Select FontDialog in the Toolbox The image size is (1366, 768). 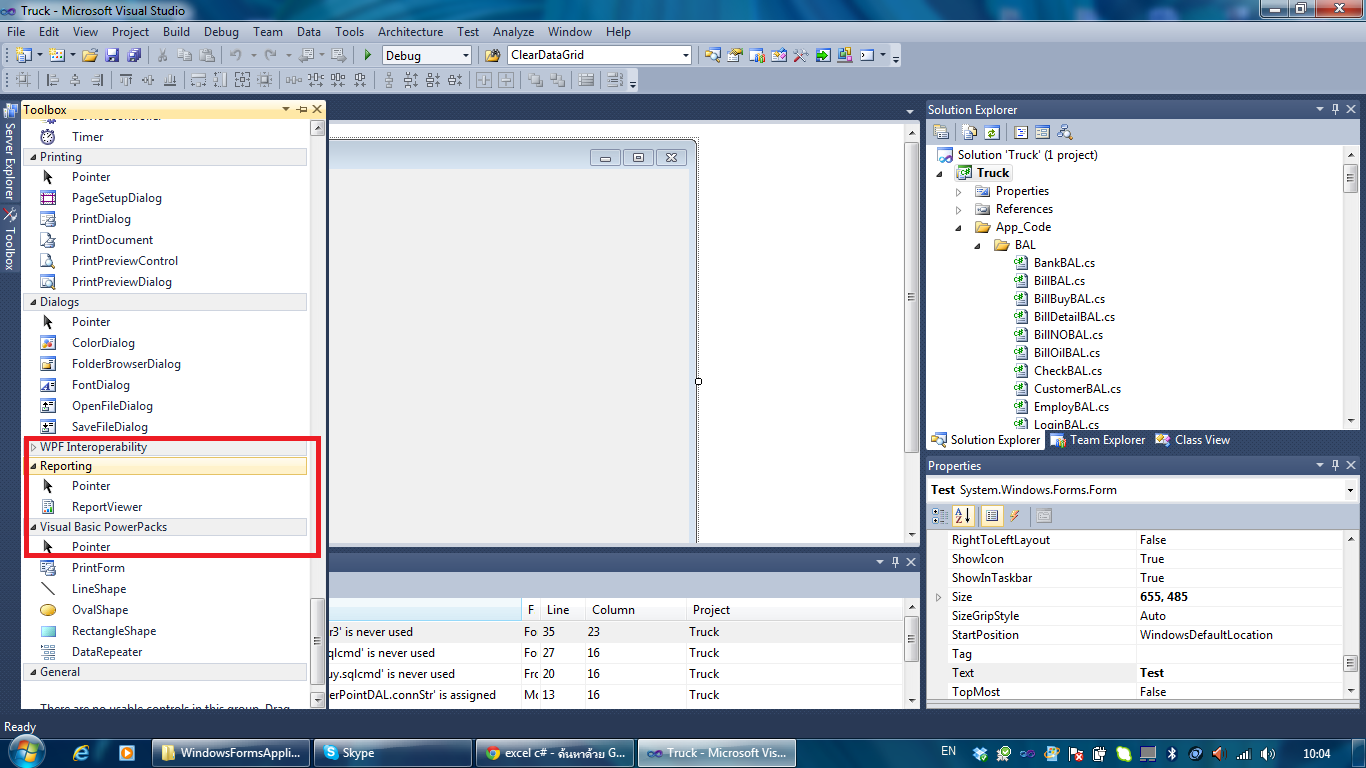click(101, 385)
